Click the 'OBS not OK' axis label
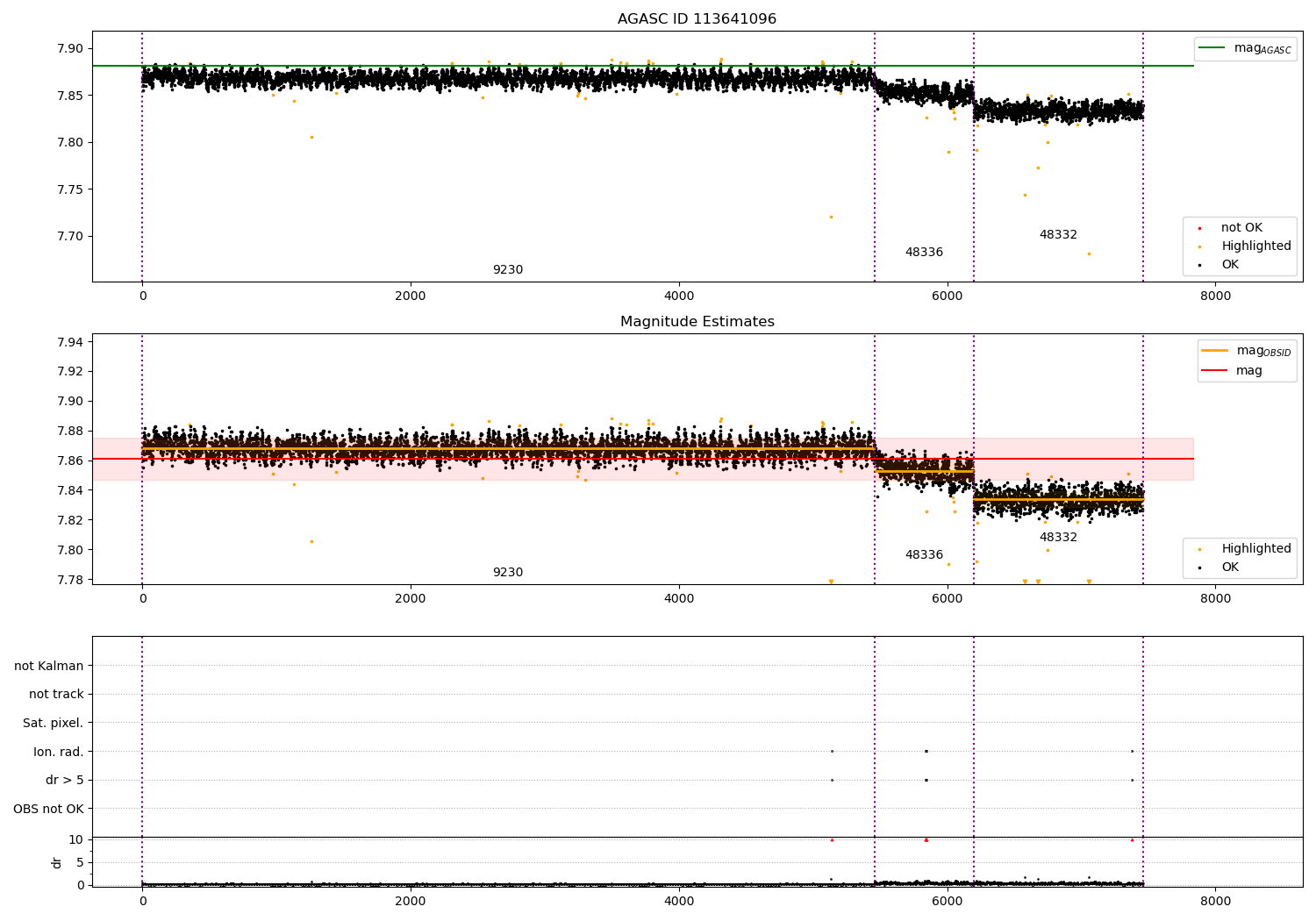The image size is (1316, 921). point(48,809)
